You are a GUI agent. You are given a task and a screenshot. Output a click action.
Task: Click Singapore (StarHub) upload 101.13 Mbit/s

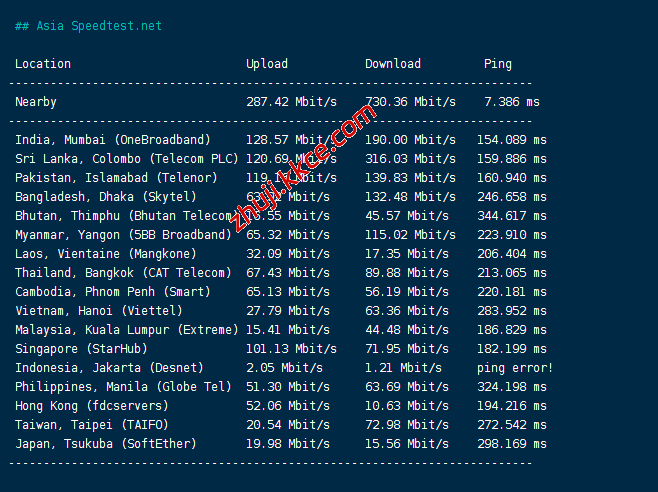click(x=292, y=349)
